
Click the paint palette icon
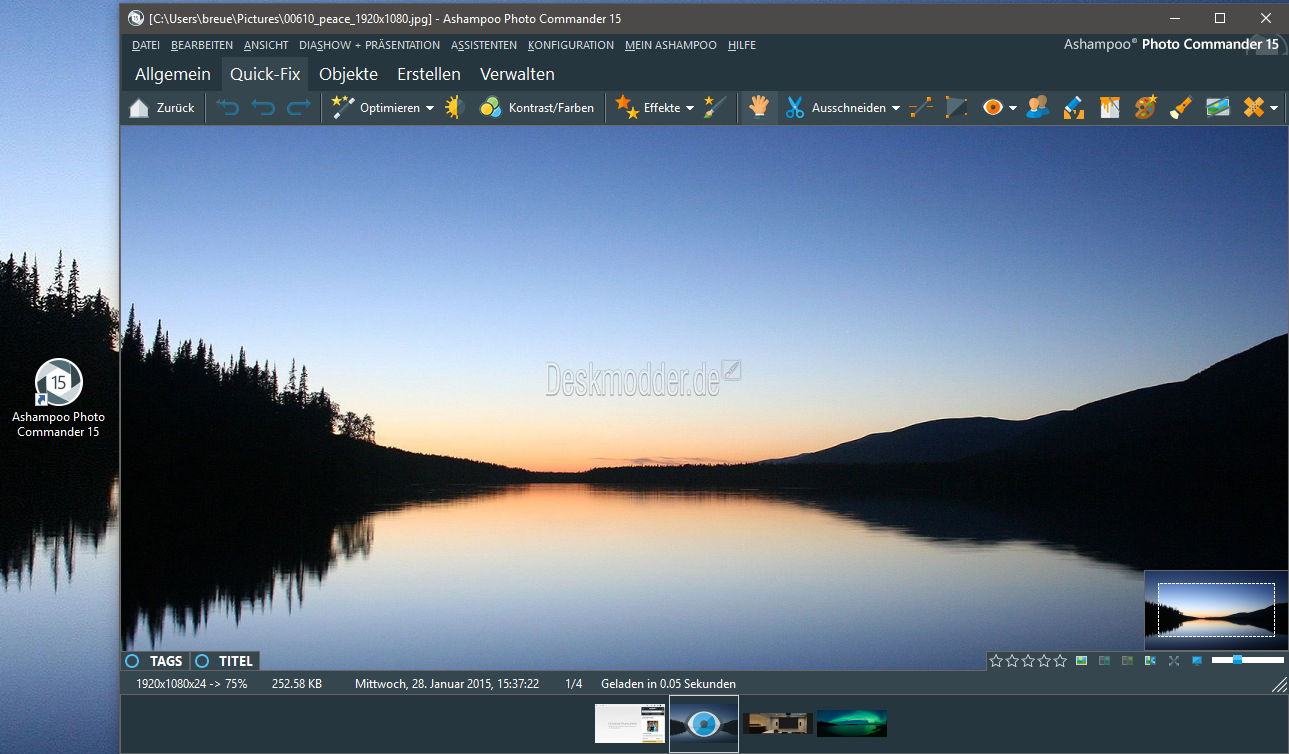click(1145, 107)
